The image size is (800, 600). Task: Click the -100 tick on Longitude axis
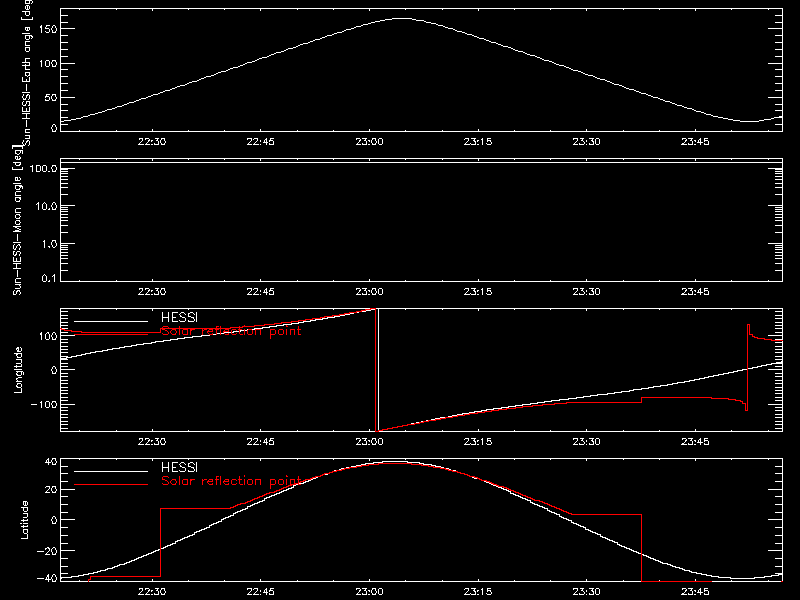pyautogui.click(x=44, y=404)
